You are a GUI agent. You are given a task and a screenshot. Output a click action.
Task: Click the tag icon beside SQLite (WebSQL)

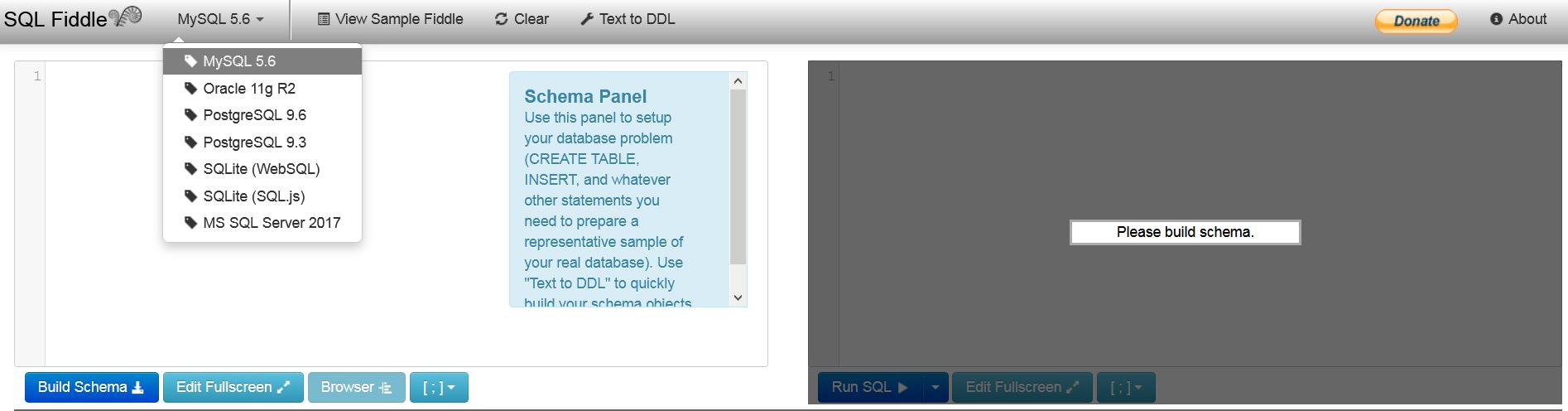coord(190,169)
